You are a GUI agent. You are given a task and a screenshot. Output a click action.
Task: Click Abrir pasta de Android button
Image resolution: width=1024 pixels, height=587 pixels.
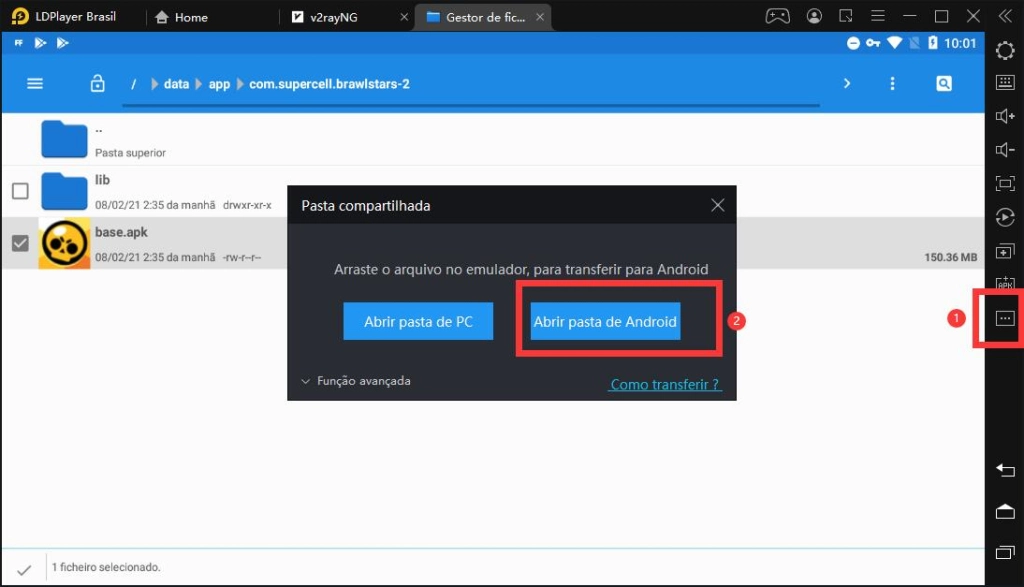(x=605, y=322)
